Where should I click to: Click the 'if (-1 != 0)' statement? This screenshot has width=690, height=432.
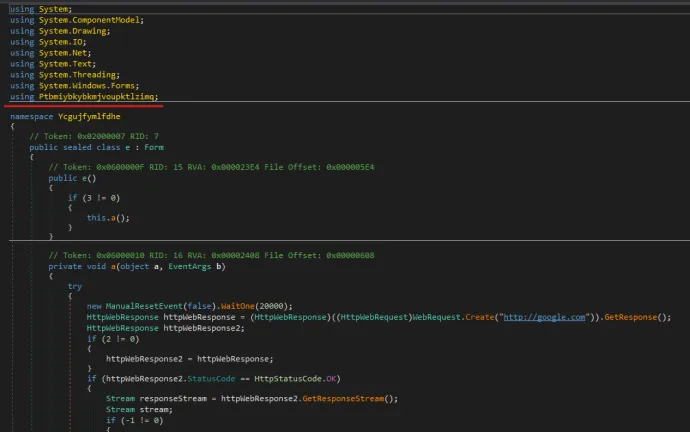click(x=135, y=421)
